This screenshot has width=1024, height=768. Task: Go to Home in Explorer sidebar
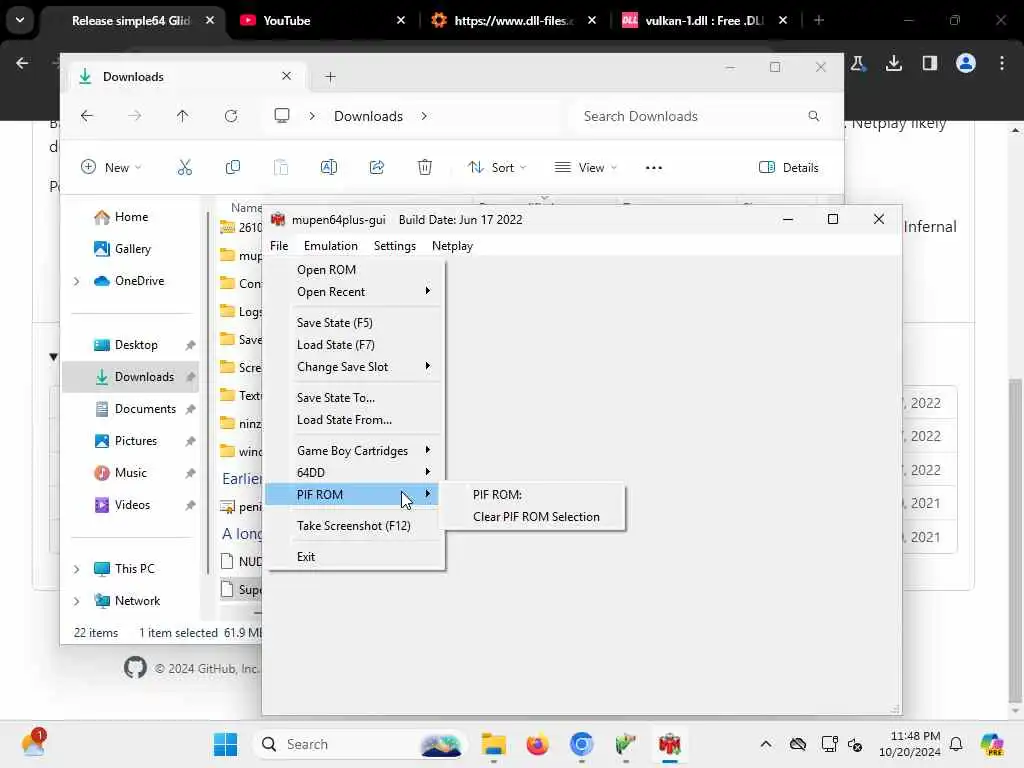131,217
